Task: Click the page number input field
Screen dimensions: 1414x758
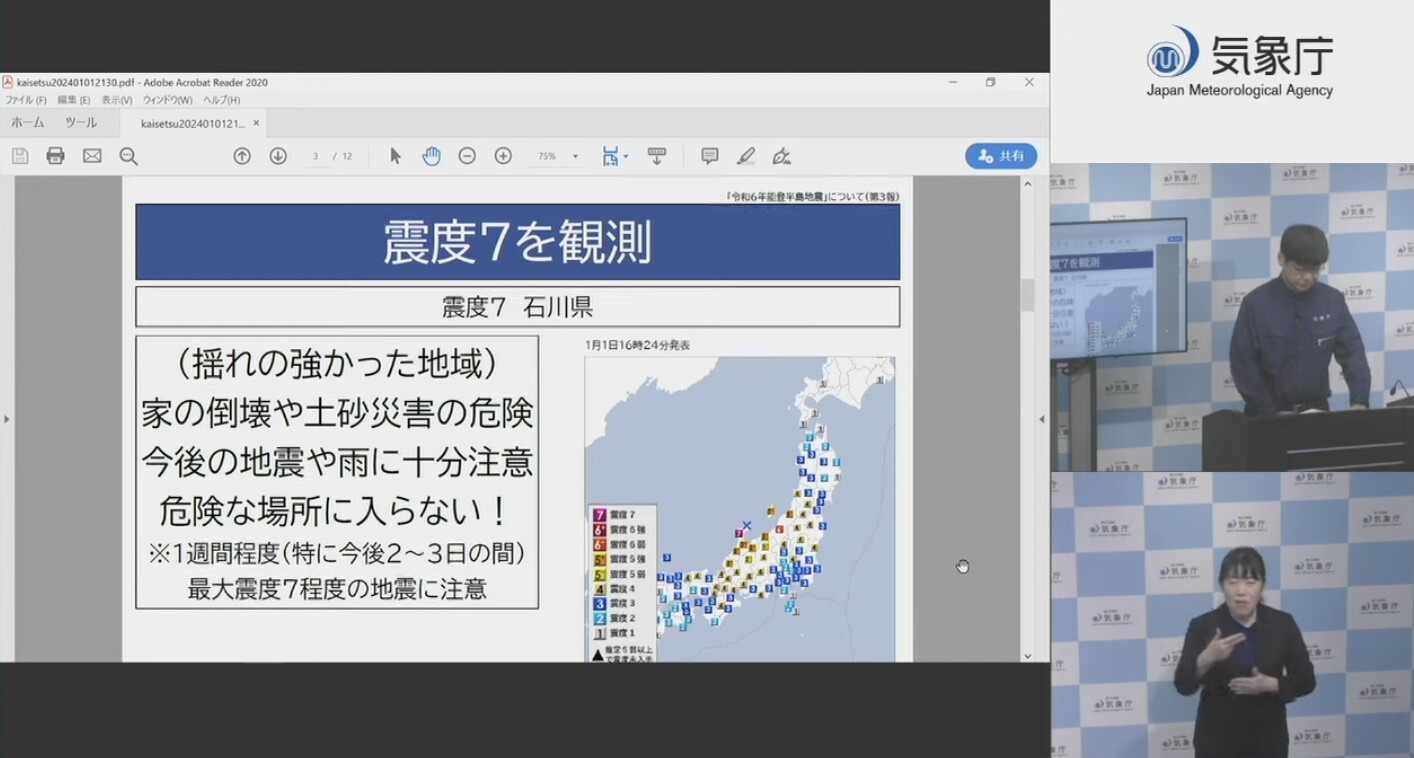Action: coord(316,157)
